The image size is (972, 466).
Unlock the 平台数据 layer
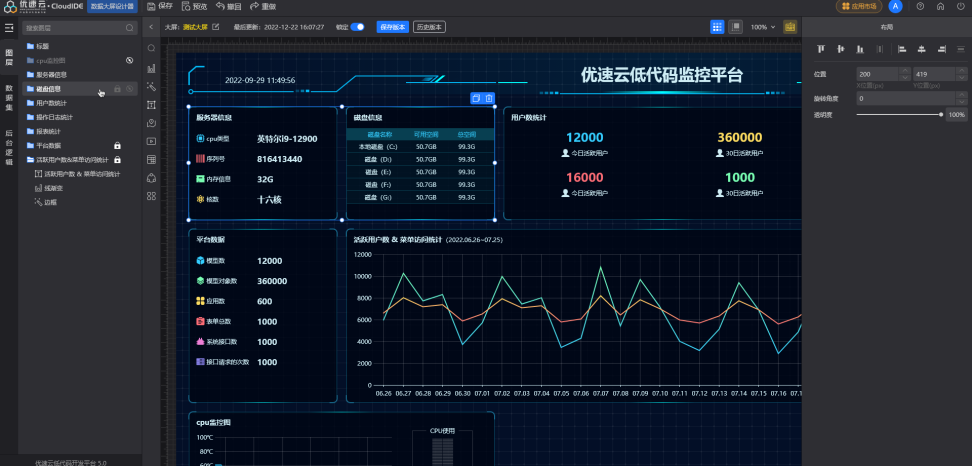(x=117, y=146)
